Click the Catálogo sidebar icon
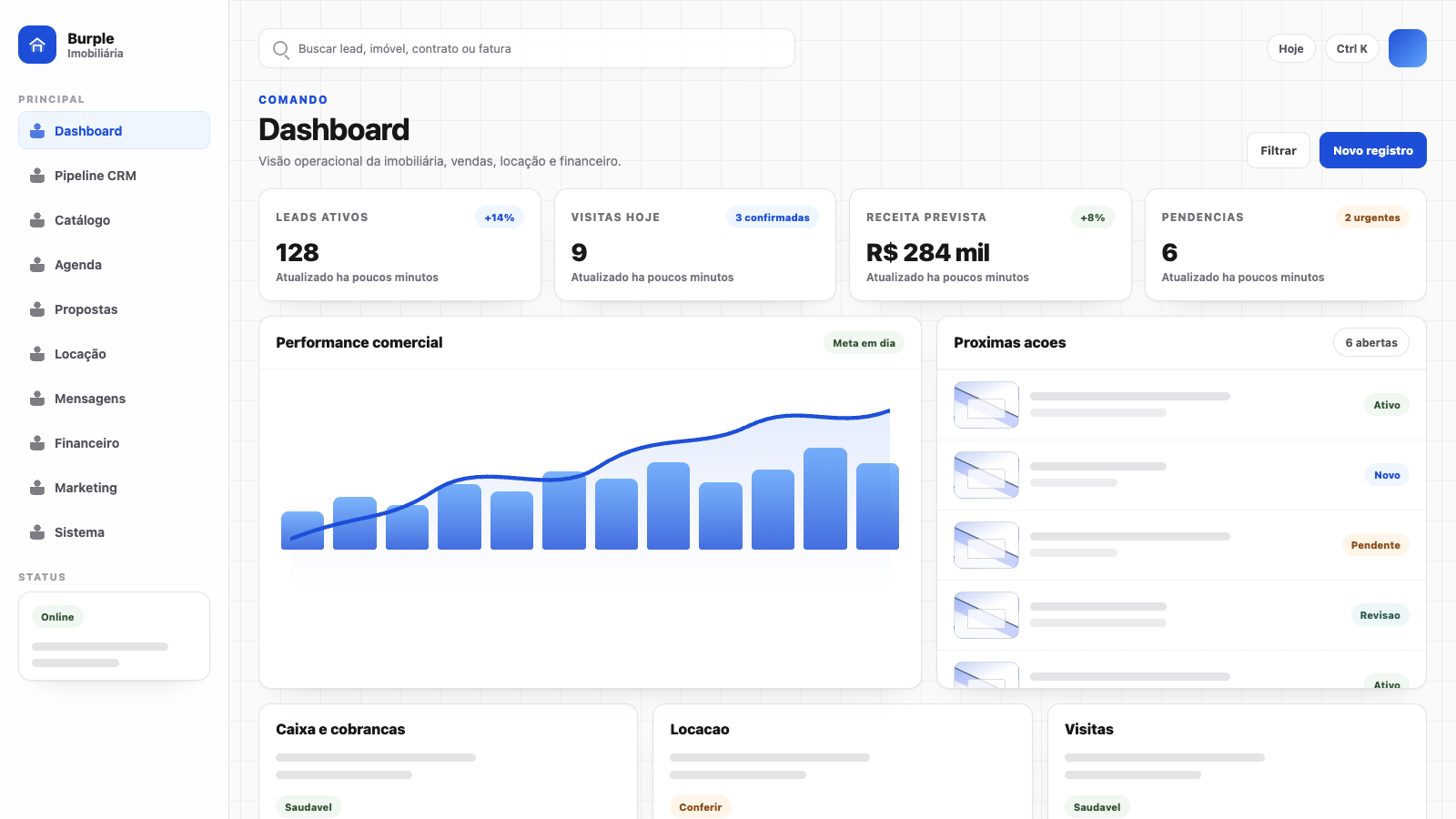 coord(37,220)
